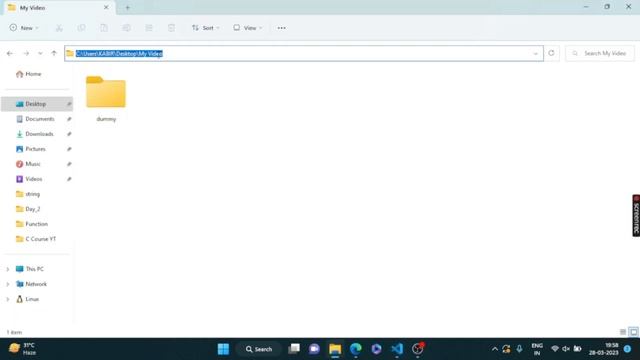Open Pictures in the sidebar
The height and width of the screenshot is (360, 640).
tap(37, 149)
